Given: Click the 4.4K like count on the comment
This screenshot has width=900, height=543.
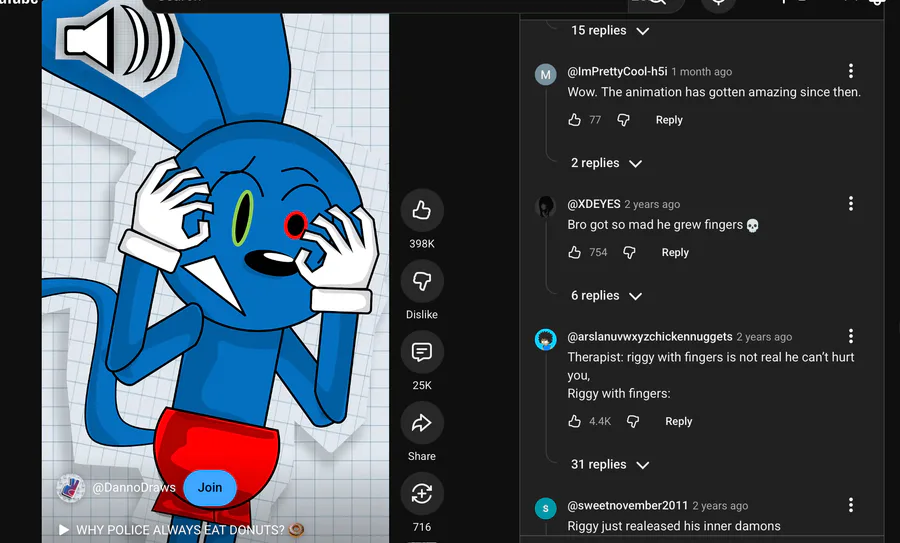Looking at the screenshot, I should (600, 421).
